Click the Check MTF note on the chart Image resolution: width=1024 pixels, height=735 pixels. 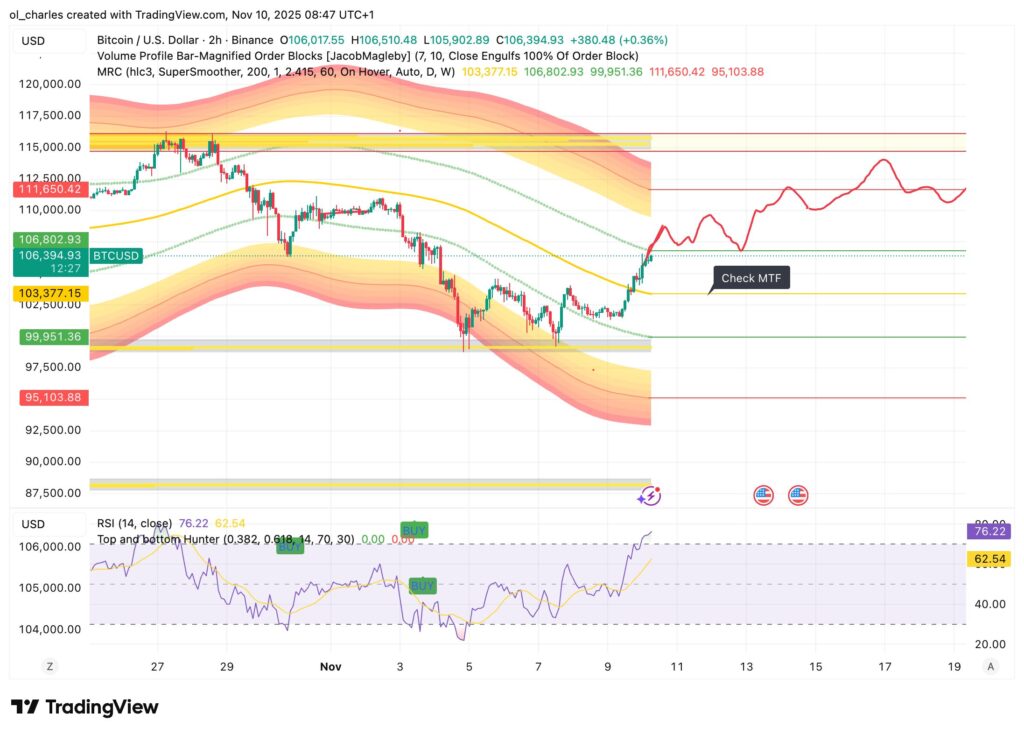[x=751, y=278]
